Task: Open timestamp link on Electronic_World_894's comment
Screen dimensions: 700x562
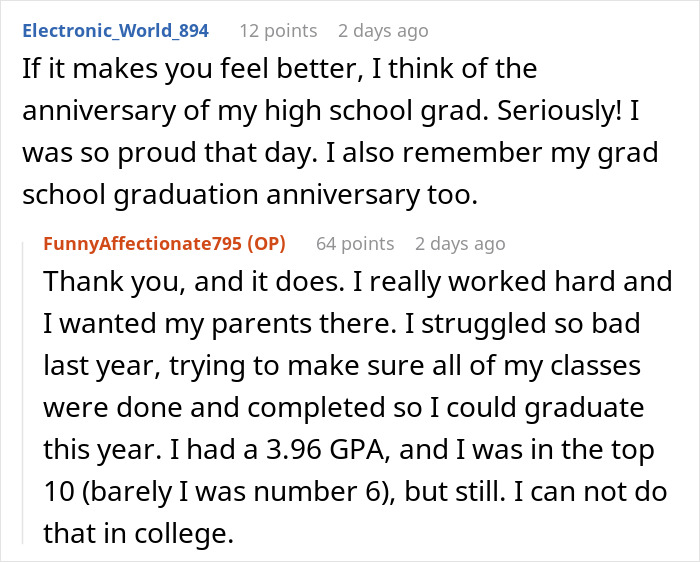Action: point(386,31)
